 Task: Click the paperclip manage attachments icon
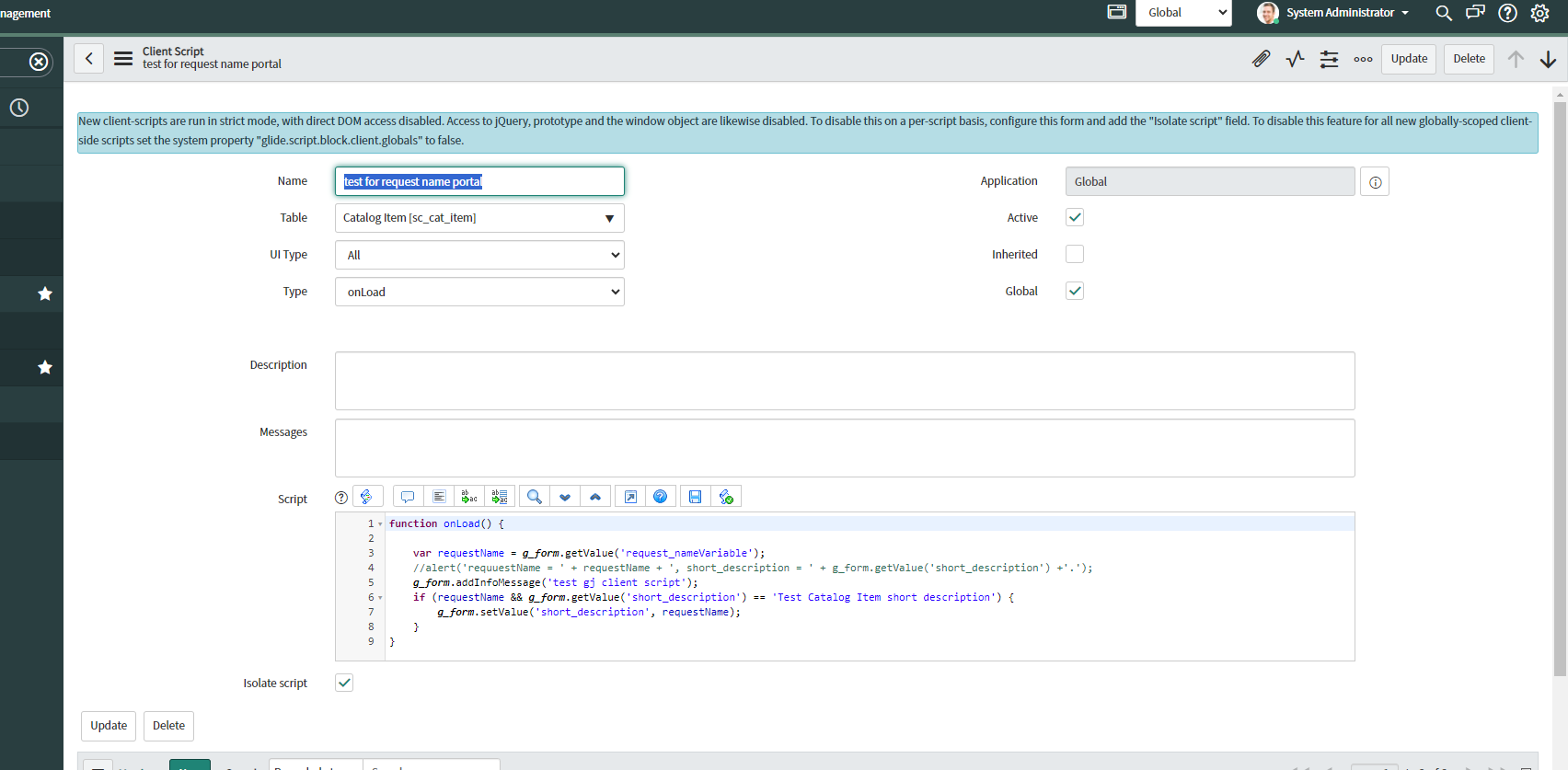pos(1261,59)
